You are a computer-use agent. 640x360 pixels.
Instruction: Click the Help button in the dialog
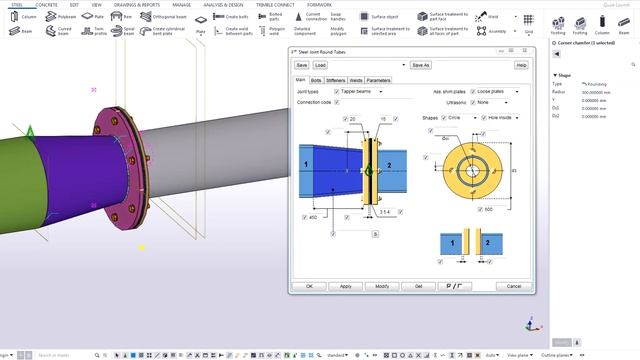[521, 65]
